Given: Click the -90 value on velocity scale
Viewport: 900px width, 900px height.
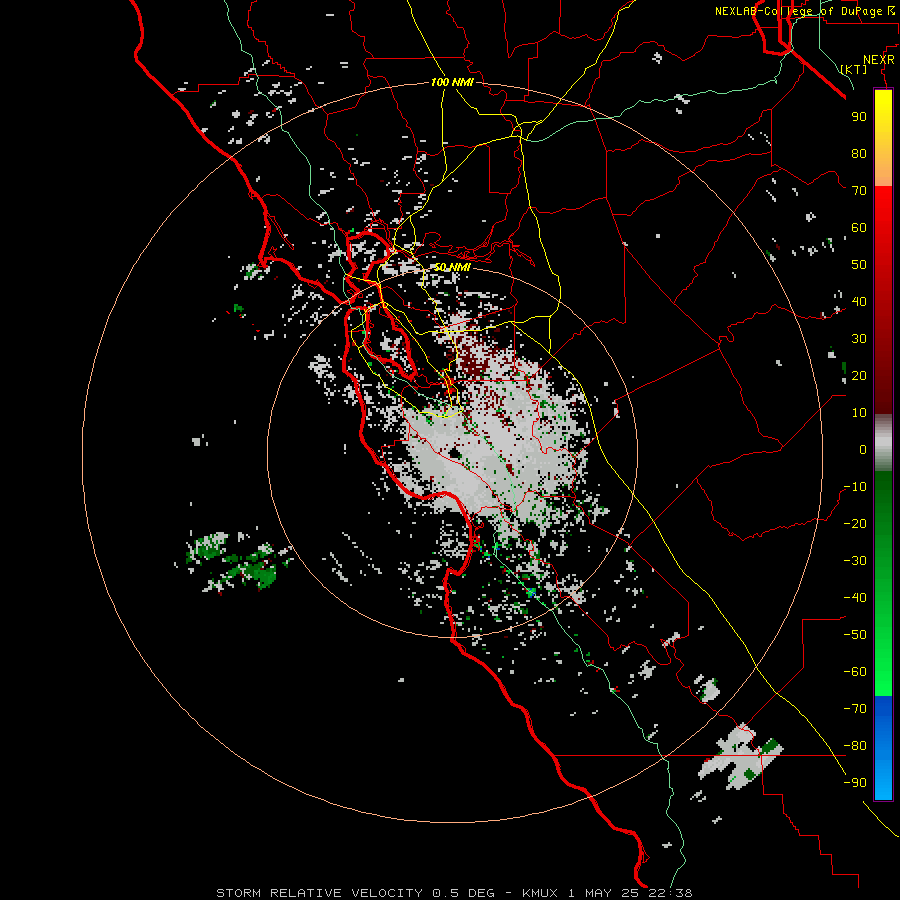Looking at the screenshot, I should [855, 783].
